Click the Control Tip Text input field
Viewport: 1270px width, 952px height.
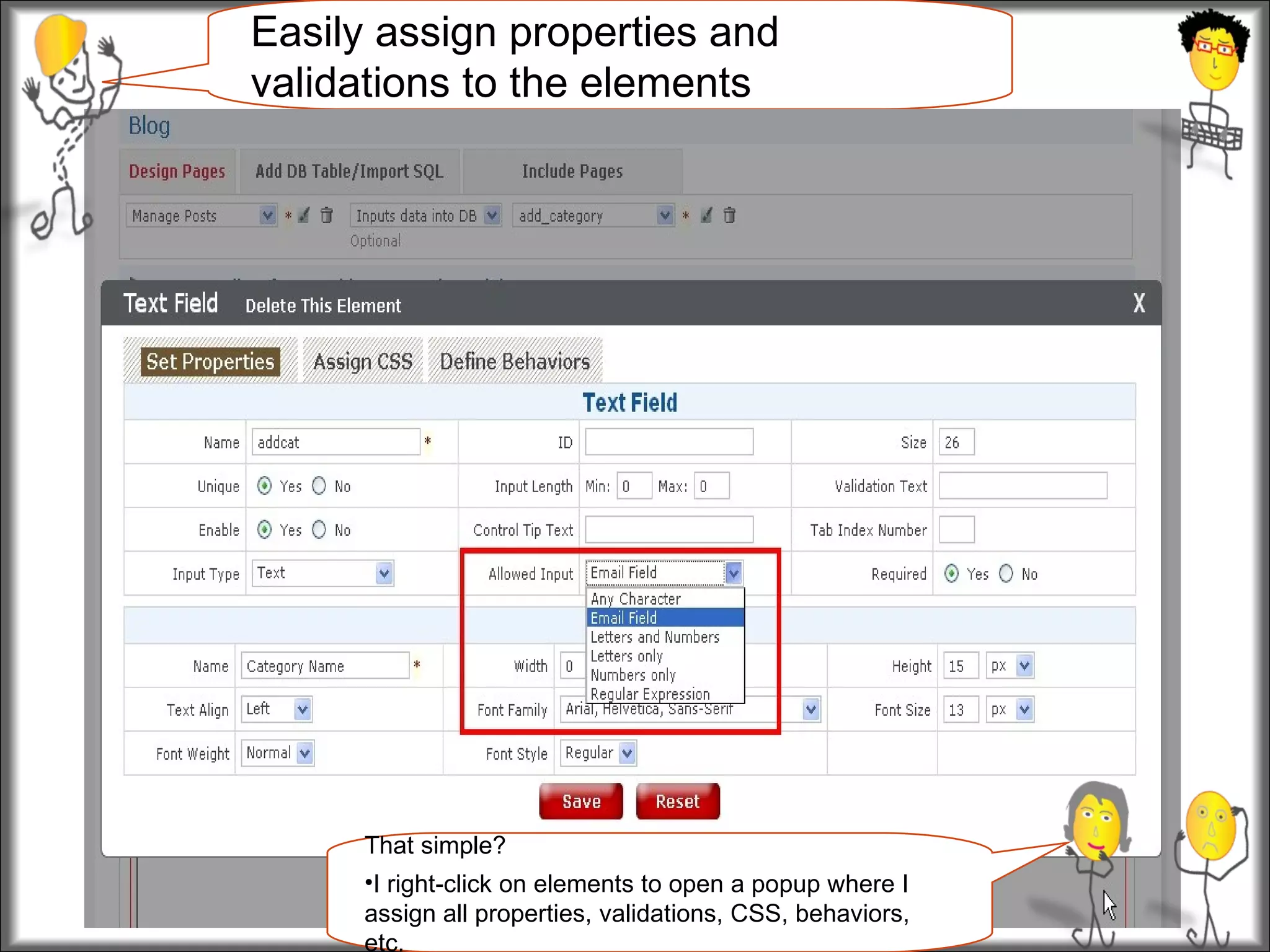(670, 529)
